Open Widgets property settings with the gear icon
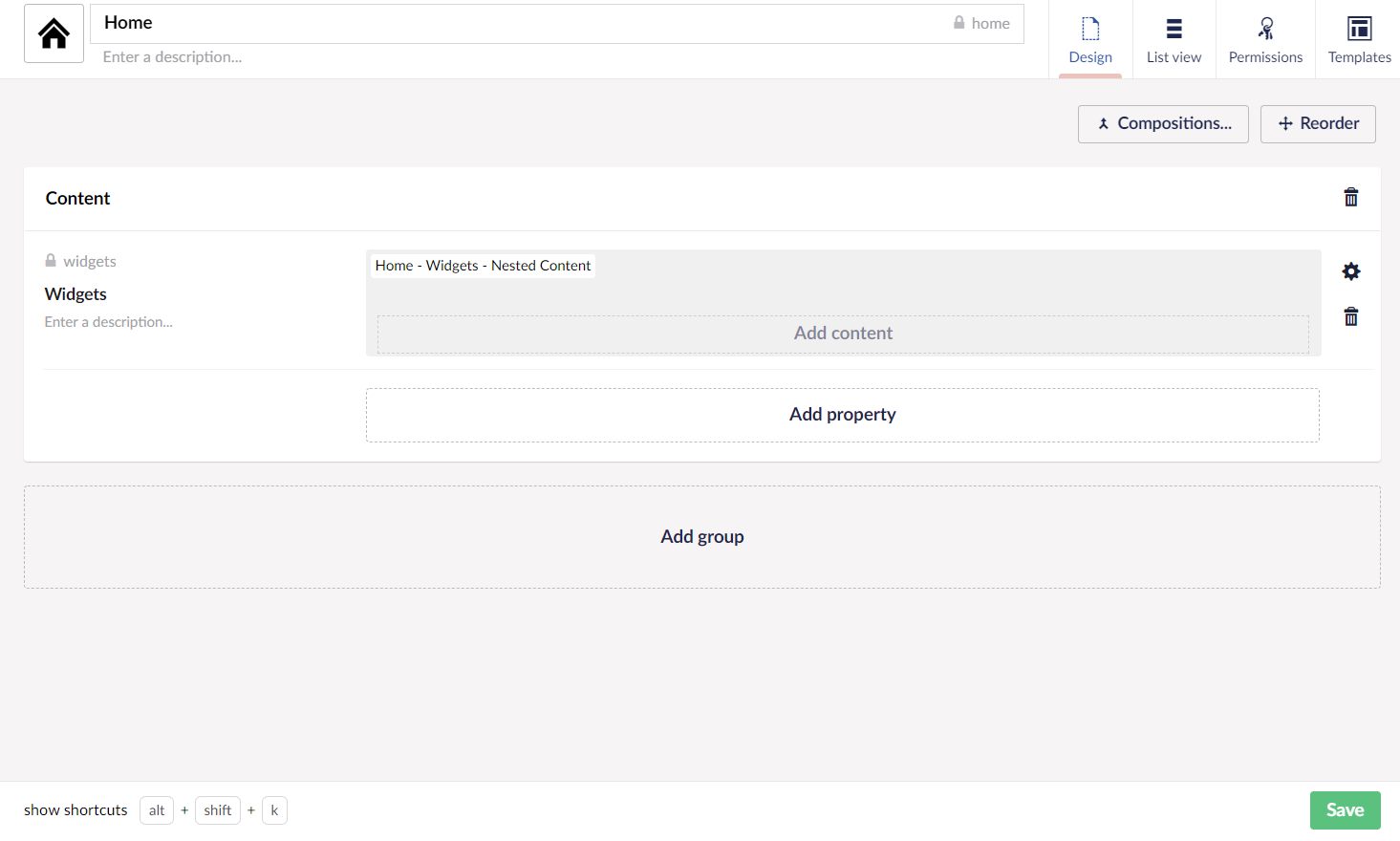This screenshot has height=841, width=1400. (x=1350, y=271)
